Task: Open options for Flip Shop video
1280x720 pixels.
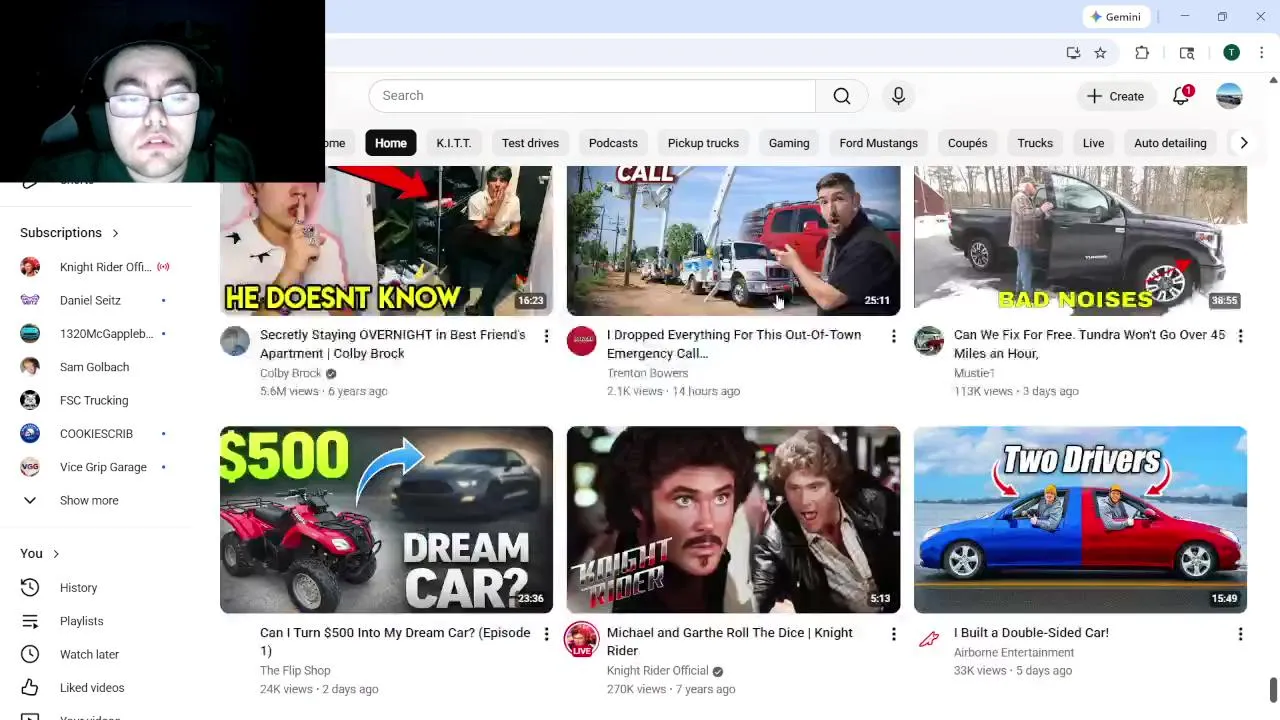Action: click(546, 634)
